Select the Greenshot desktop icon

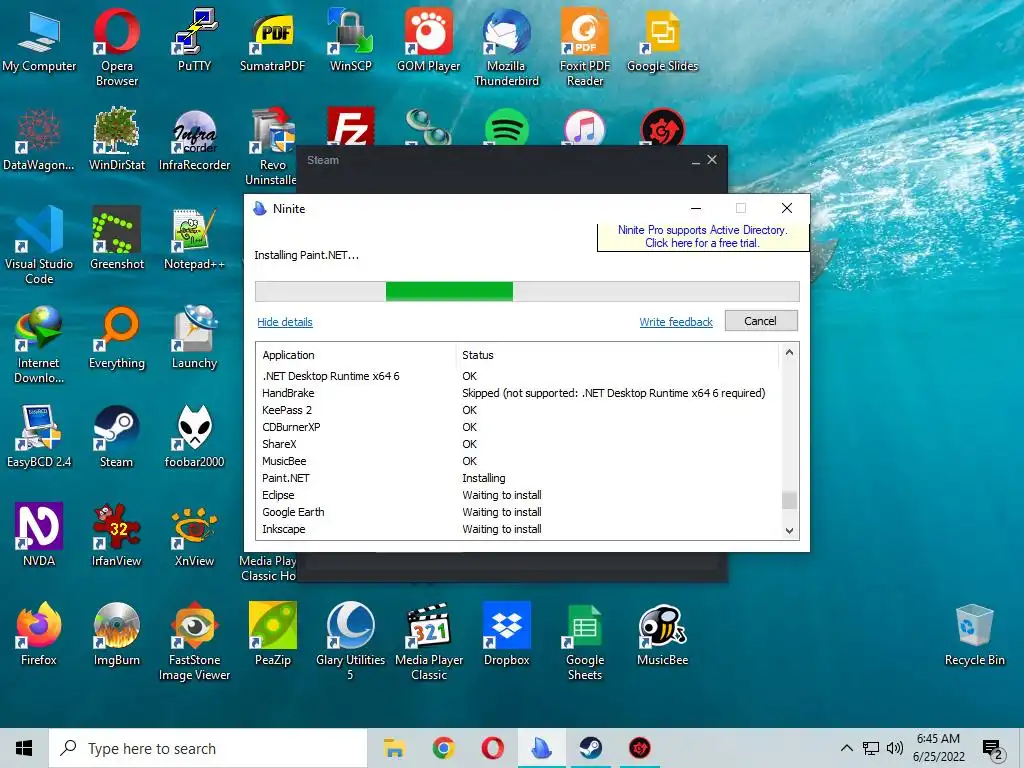click(x=116, y=238)
